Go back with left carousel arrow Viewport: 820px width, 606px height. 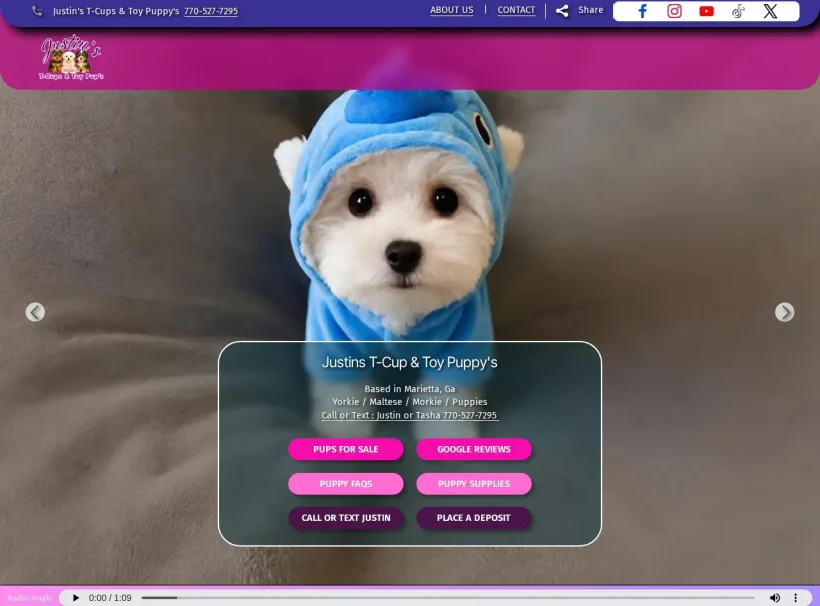pyautogui.click(x=35, y=312)
